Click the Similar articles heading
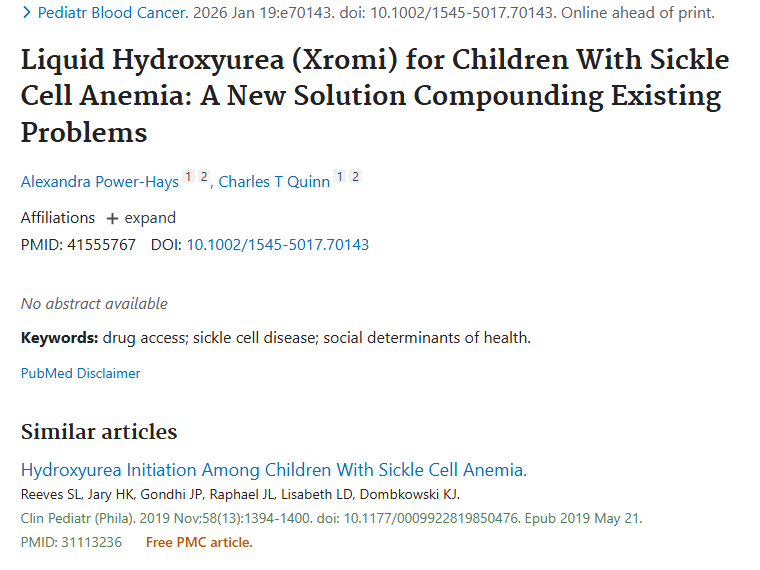The image size is (760, 570). (99, 432)
